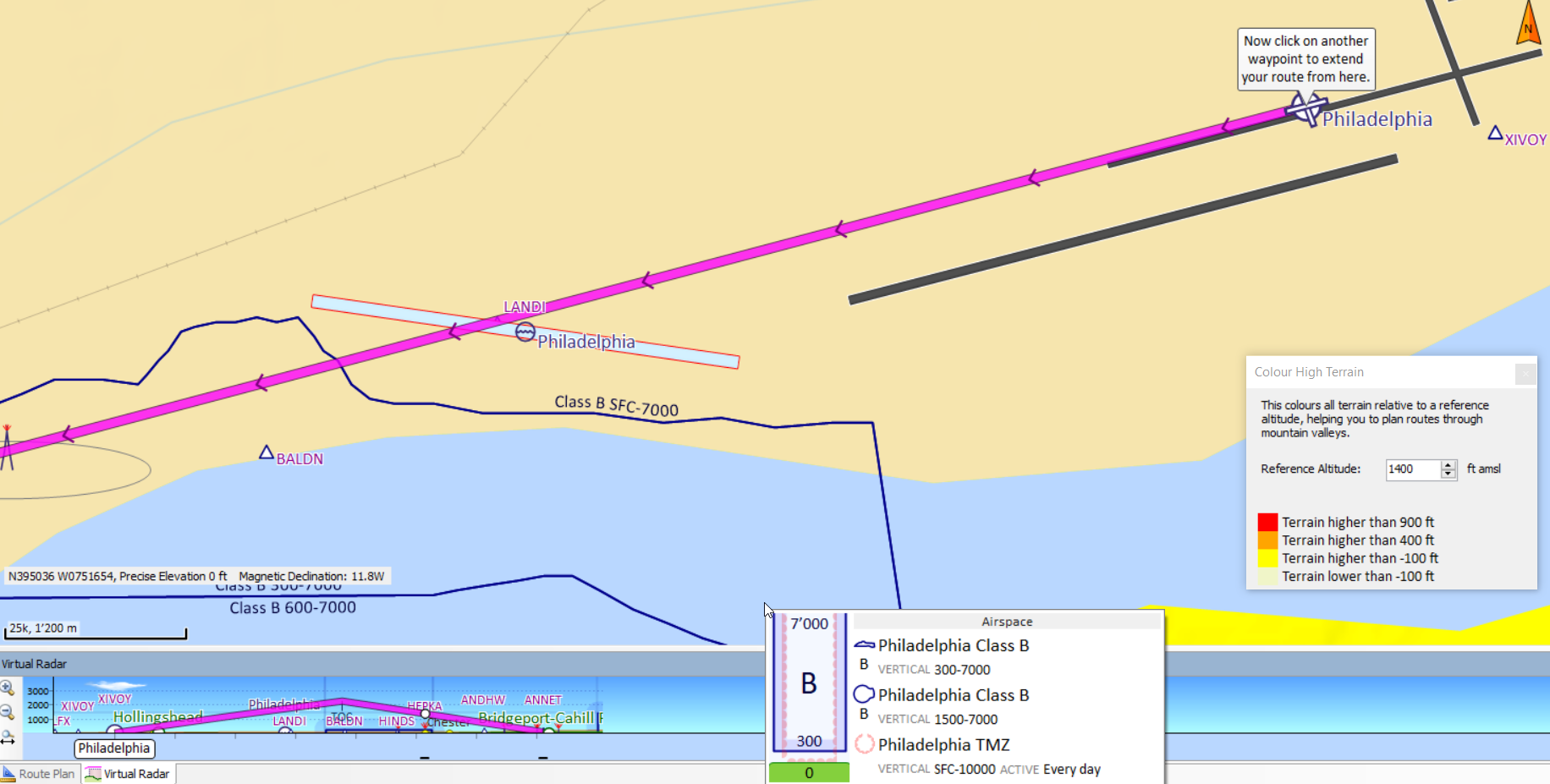1550x784 pixels.
Task: Fit the Virtual Radar to full route width
Action: point(8,737)
